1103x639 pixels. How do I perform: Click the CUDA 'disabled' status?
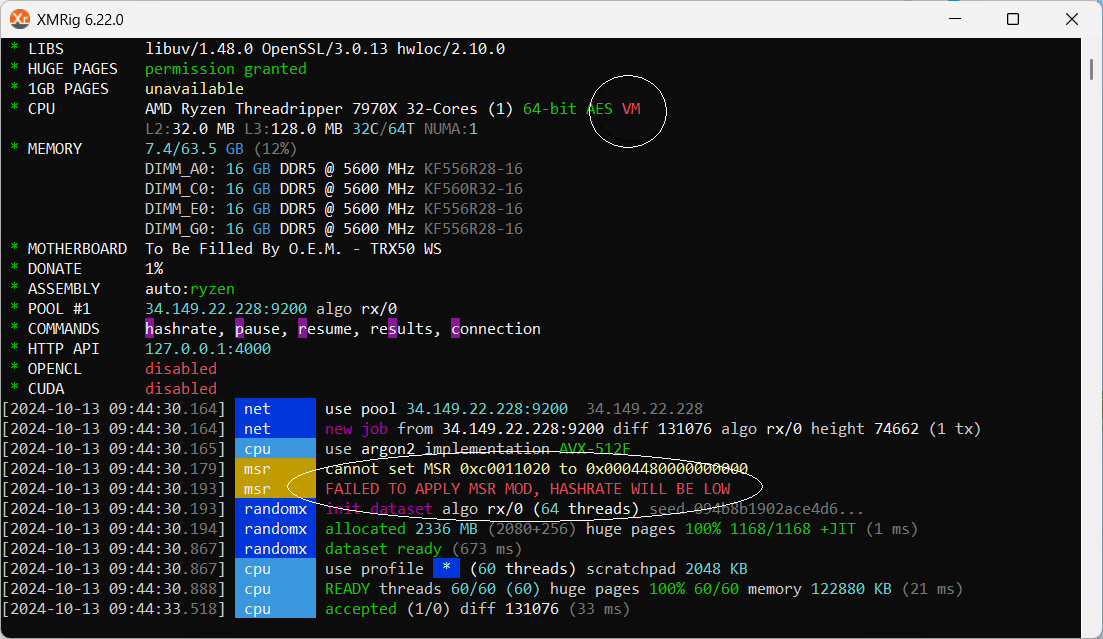click(x=181, y=388)
